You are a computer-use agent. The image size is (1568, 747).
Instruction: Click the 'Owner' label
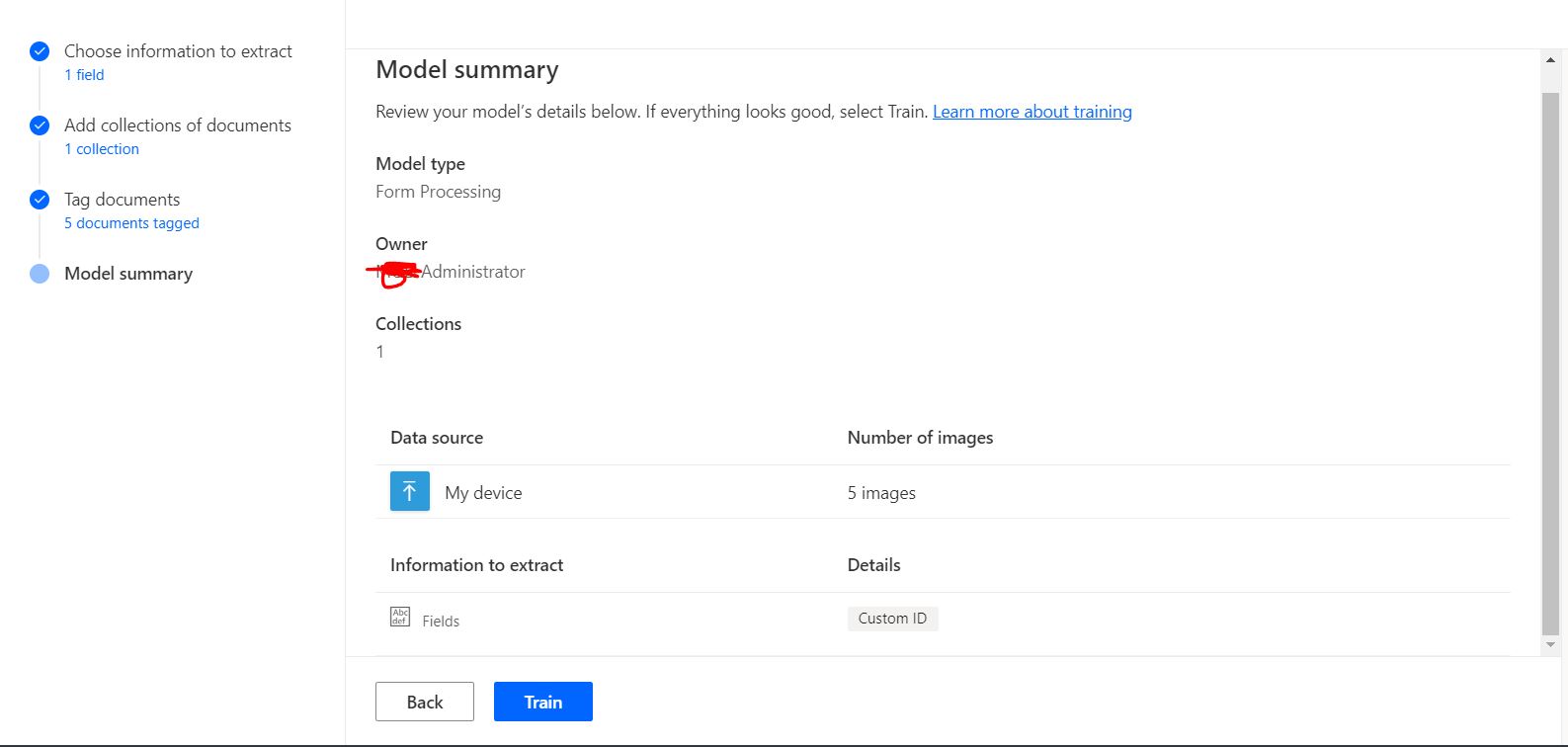tap(401, 244)
